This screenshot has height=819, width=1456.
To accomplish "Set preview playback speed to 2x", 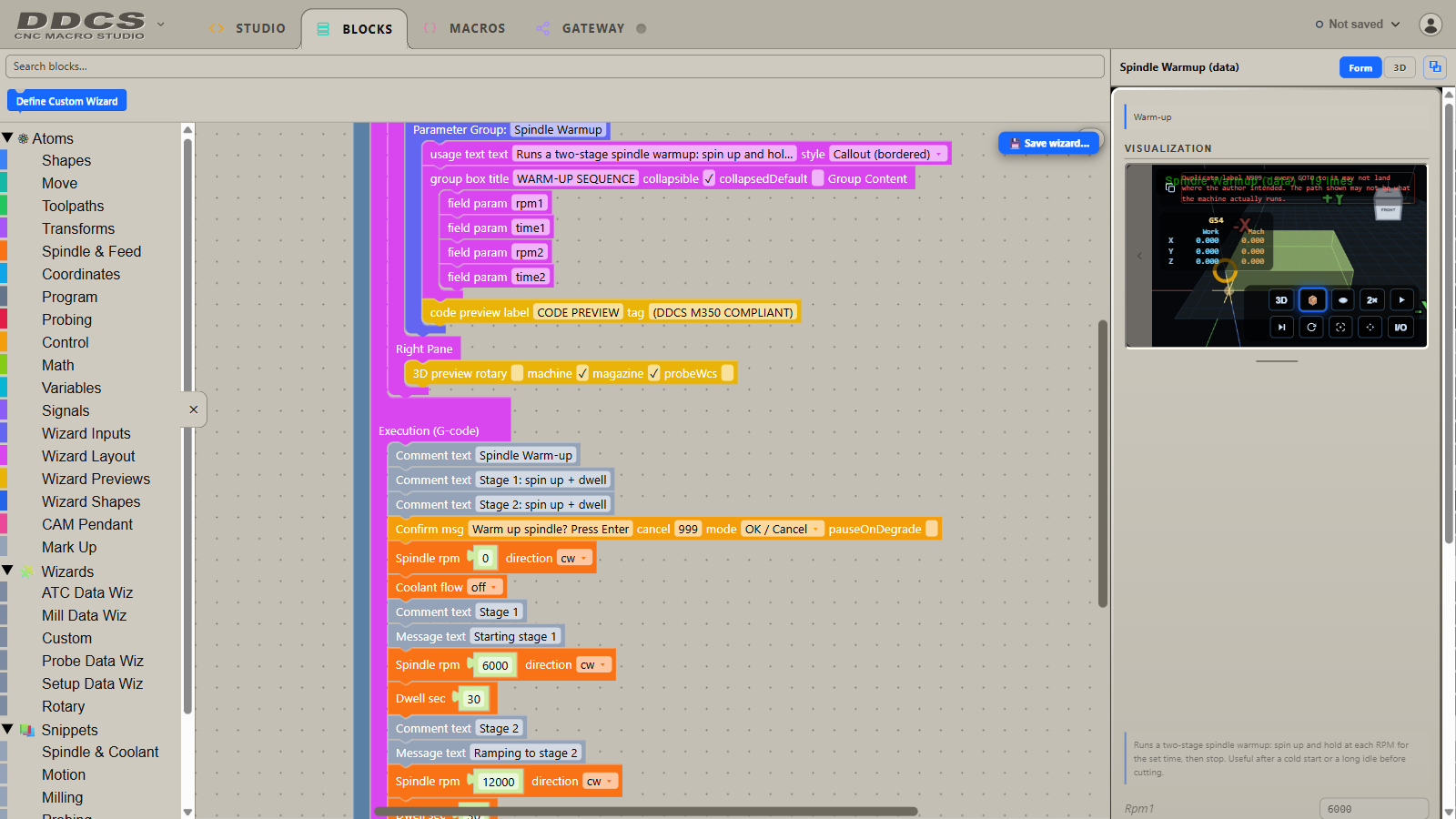I will [1372, 299].
